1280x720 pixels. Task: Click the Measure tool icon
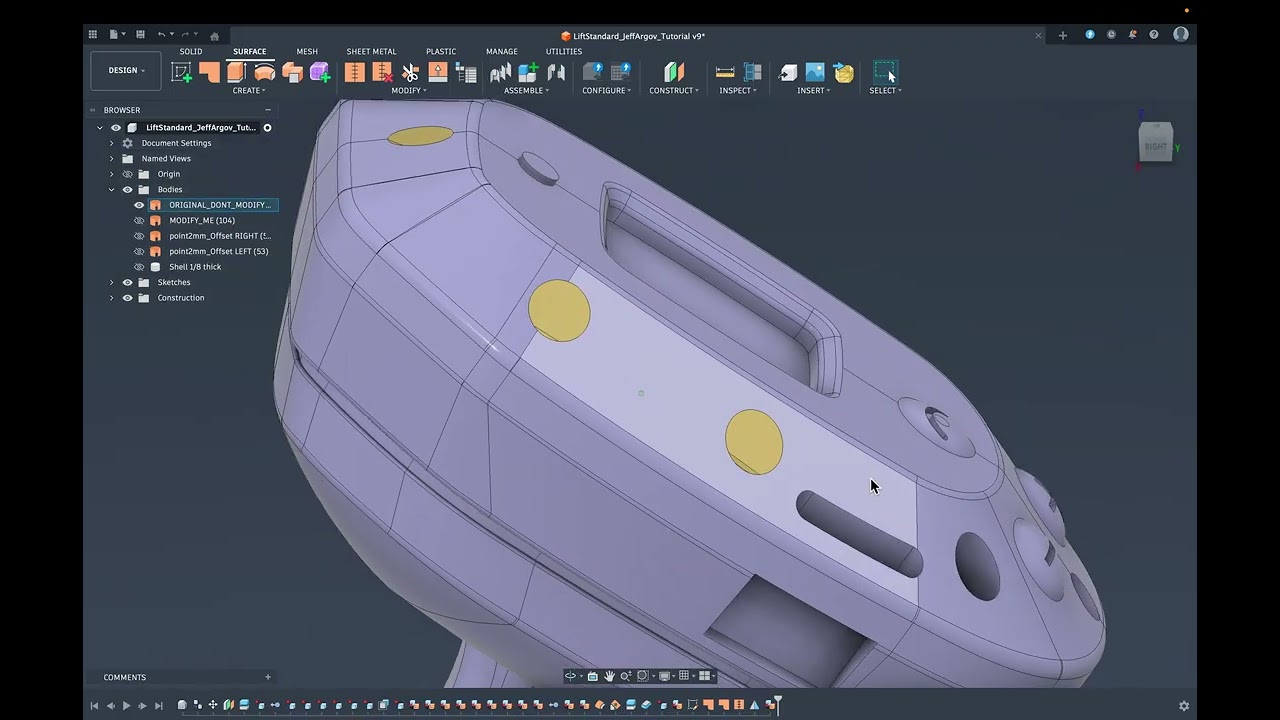tap(725, 72)
